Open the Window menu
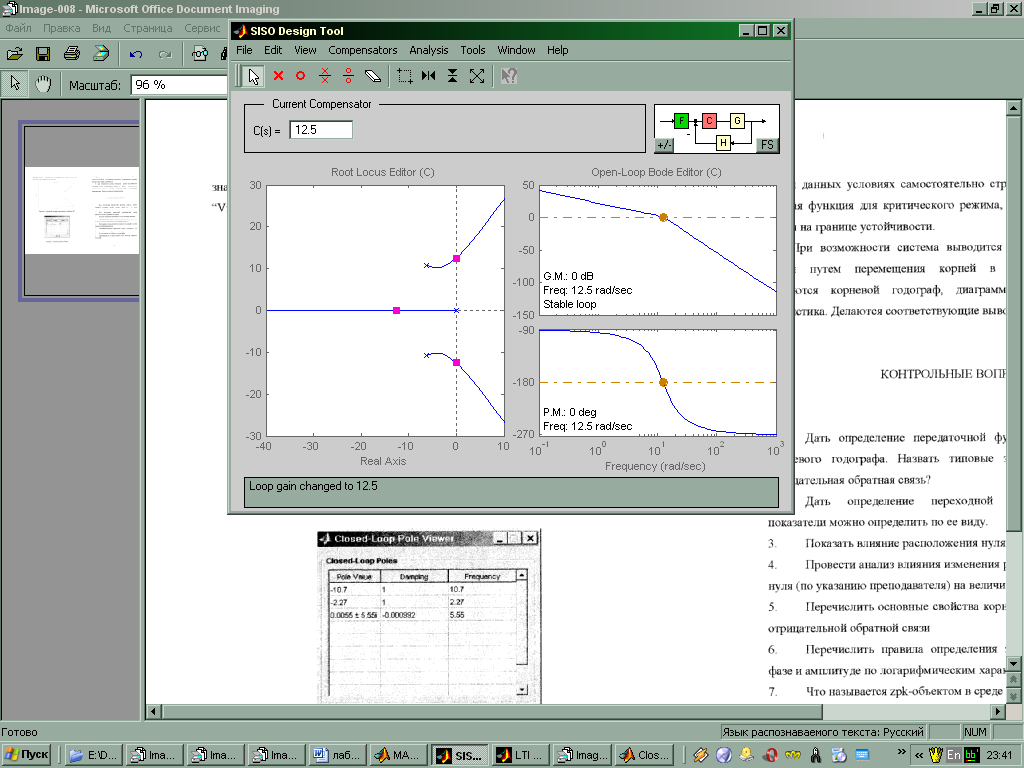Viewport: 1024px width, 768px height. tap(516, 50)
